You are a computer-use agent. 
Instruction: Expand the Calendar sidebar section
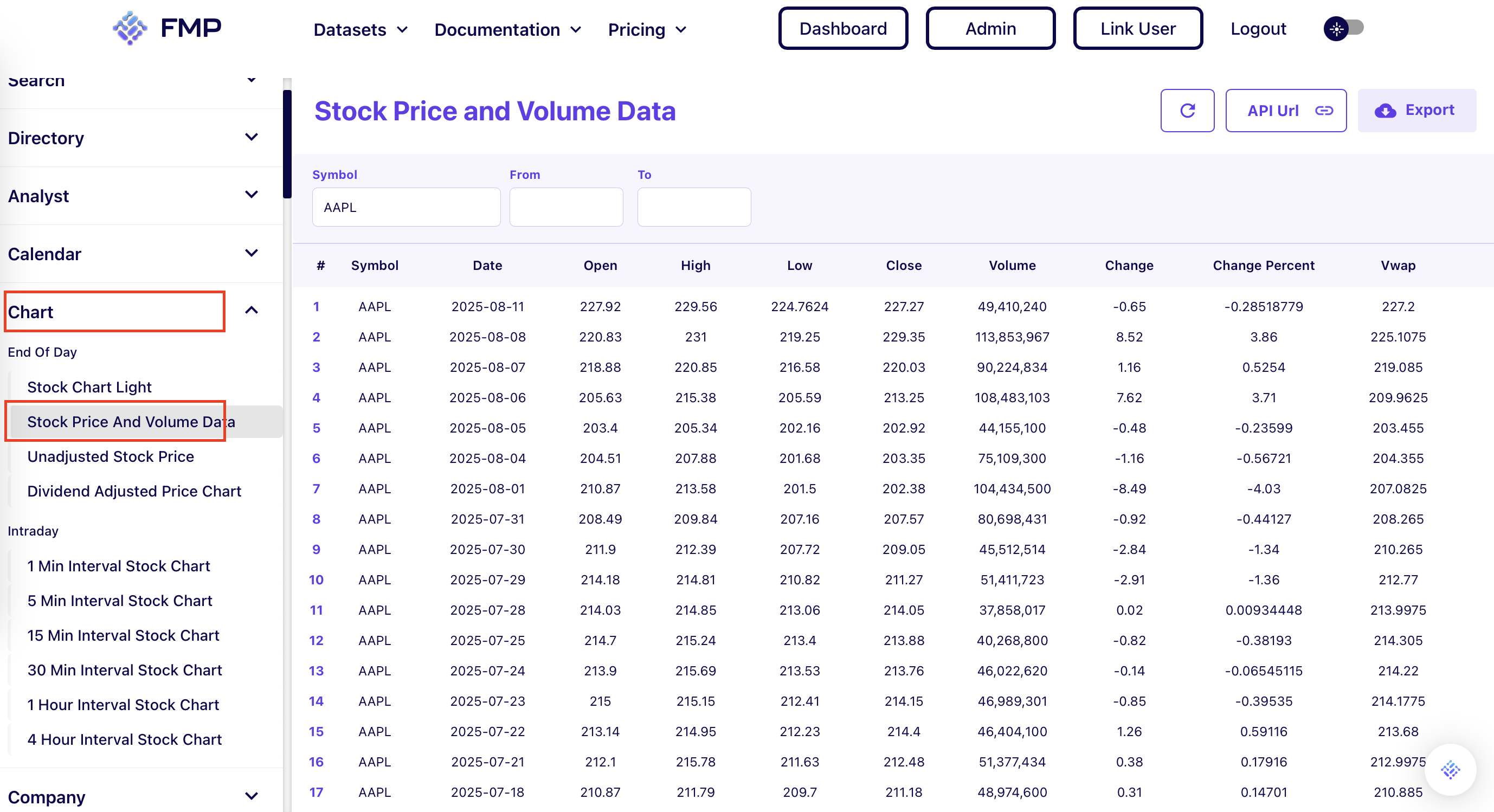[x=141, y=254]
